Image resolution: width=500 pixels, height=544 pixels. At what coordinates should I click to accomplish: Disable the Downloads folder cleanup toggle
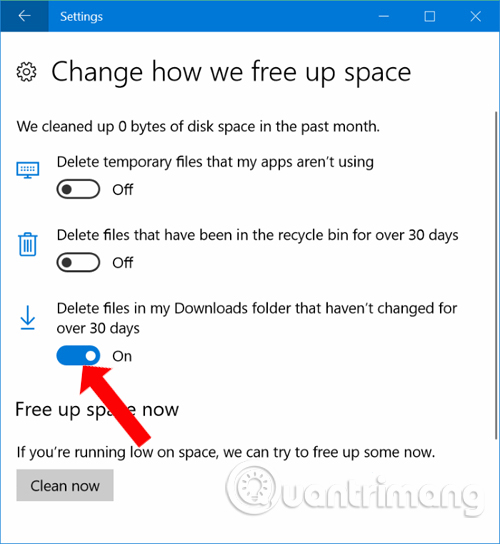[78, 356]
